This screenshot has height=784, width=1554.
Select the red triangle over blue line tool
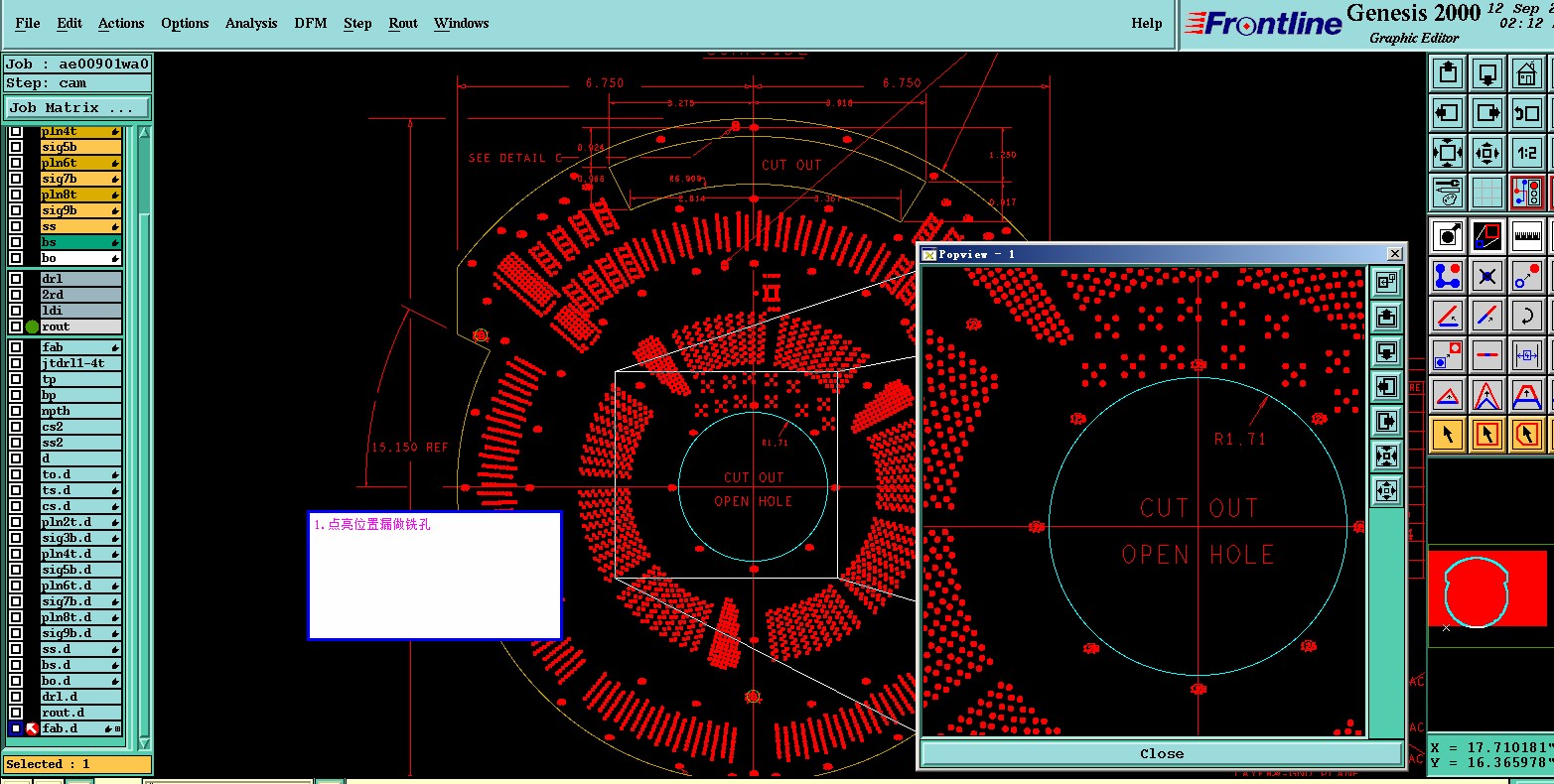pos(1448,395)
